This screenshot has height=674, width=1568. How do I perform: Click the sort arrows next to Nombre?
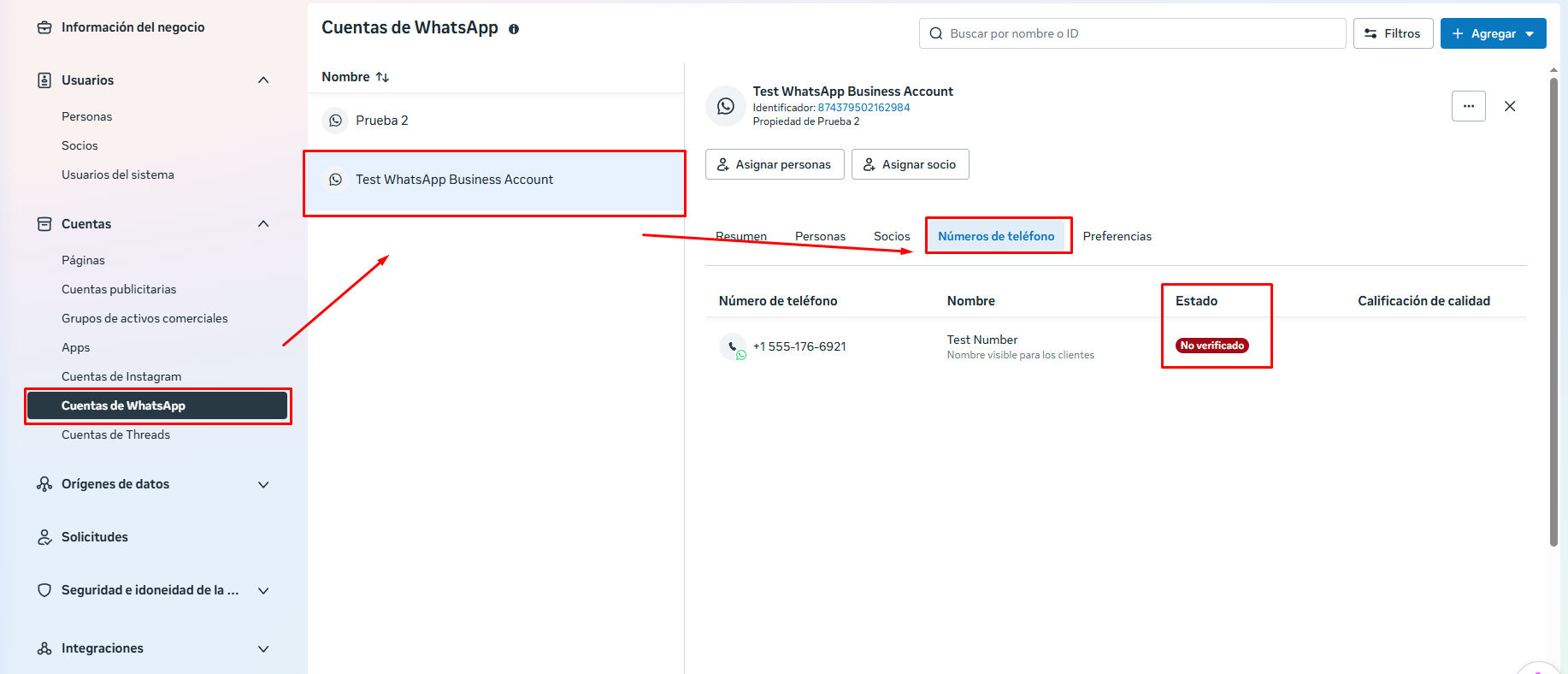tap(382, 77)
